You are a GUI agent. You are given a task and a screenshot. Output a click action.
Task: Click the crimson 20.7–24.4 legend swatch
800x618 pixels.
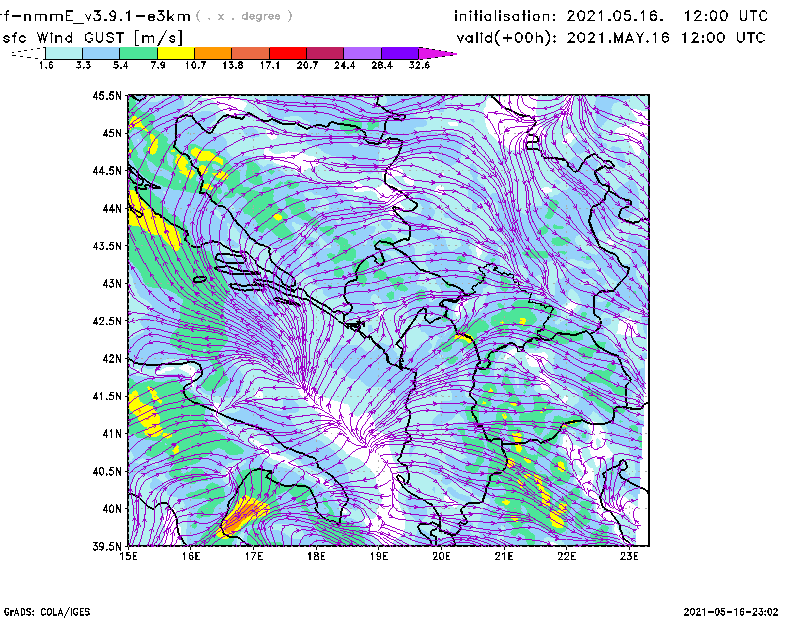pos(325,53)
